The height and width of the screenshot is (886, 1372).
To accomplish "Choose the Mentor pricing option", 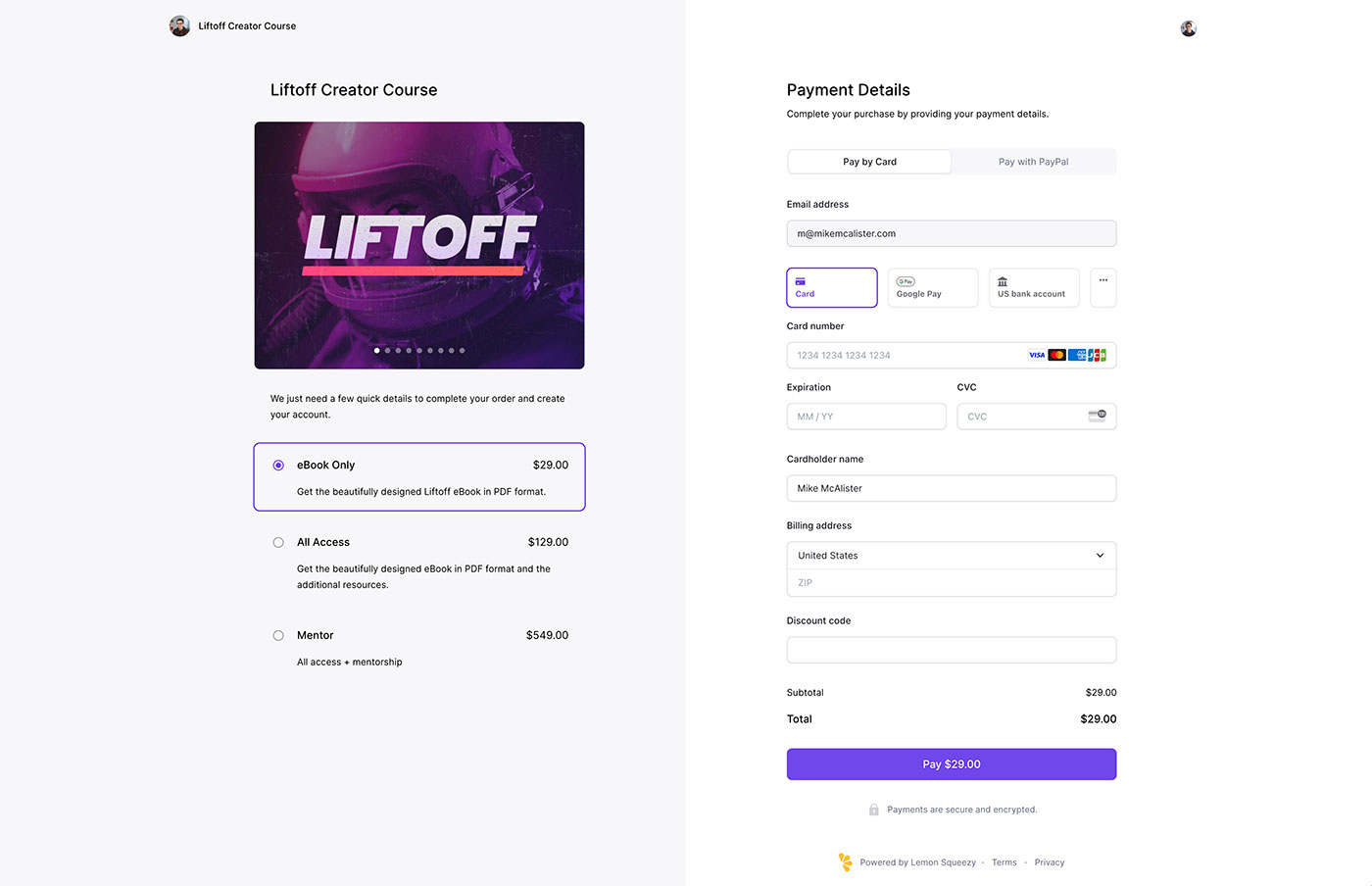I will coord(278,634).
